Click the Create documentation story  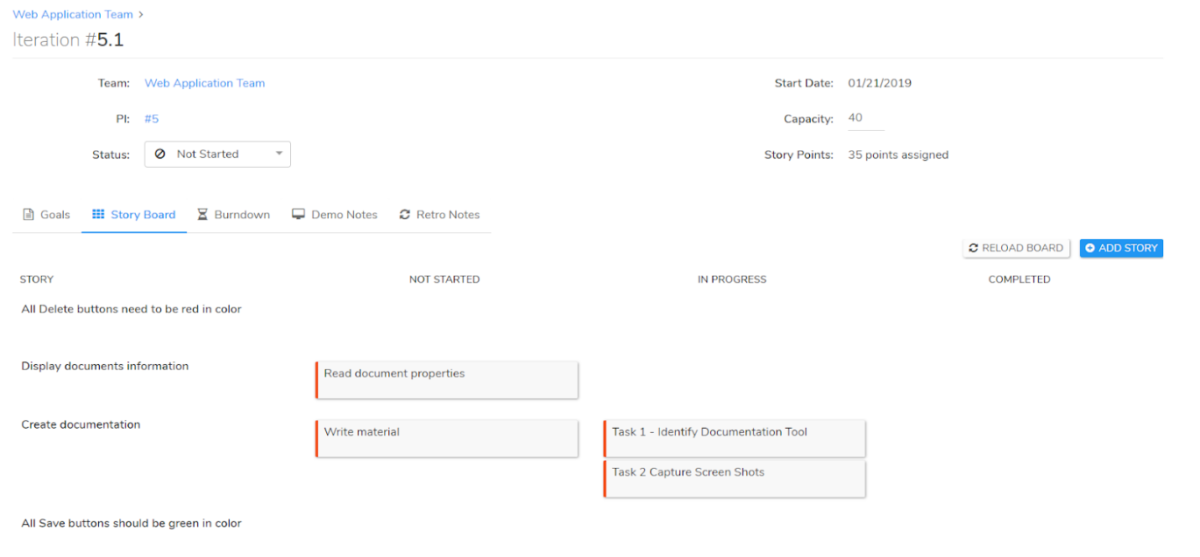(81, 425)
